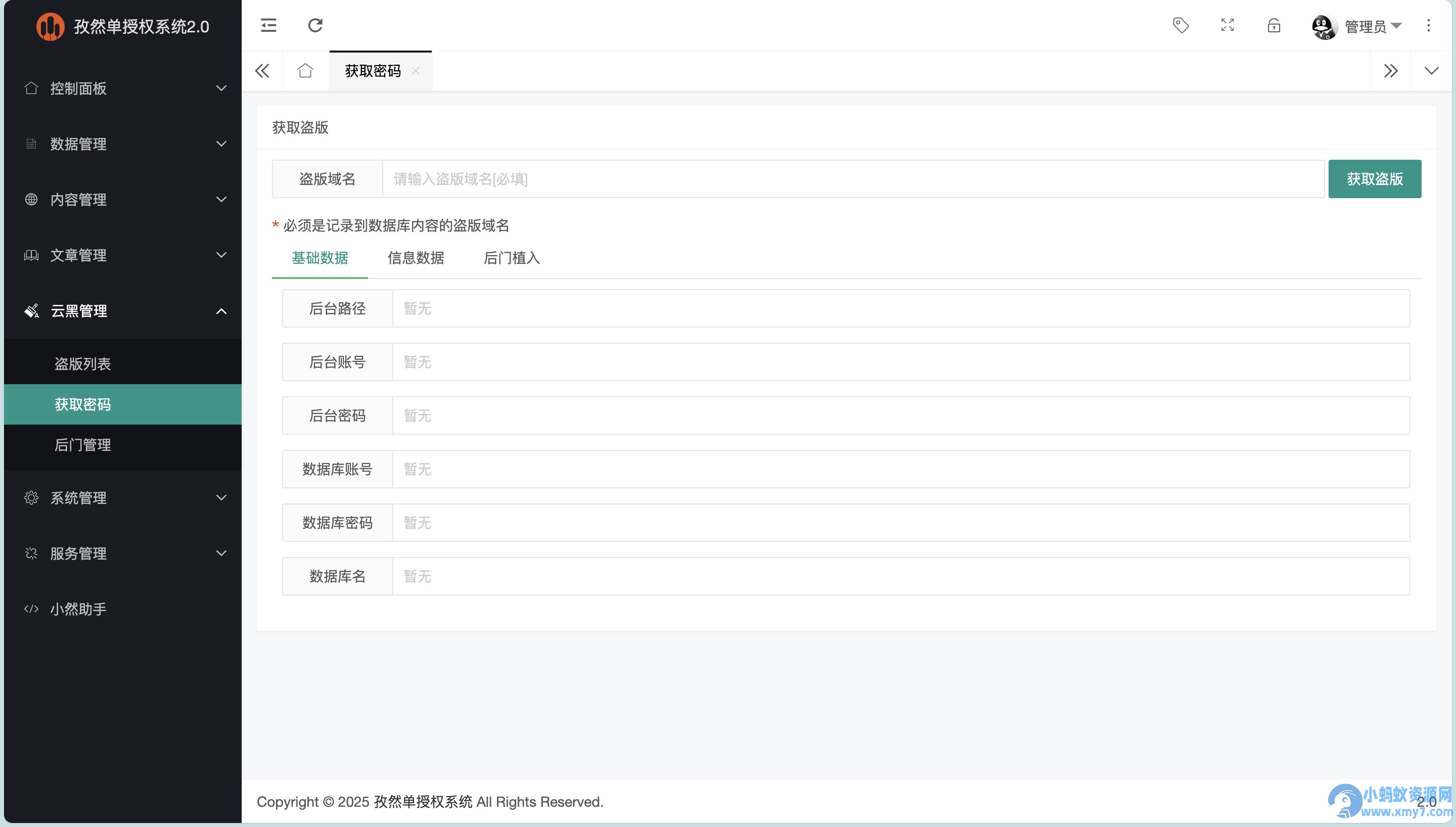Click the gear icon beside 系统管理

31,497
